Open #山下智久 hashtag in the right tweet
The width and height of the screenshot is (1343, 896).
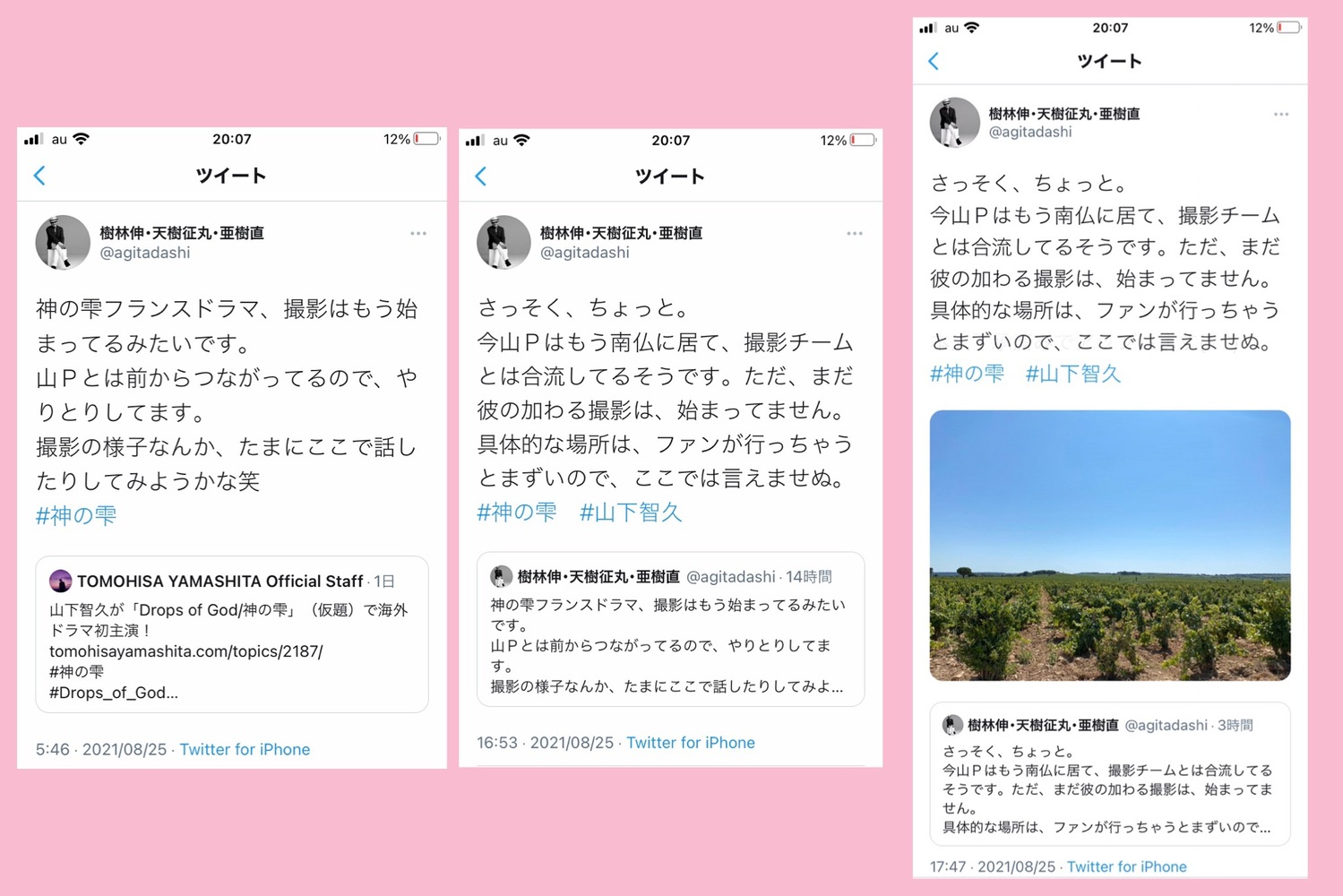point(1073,374)
